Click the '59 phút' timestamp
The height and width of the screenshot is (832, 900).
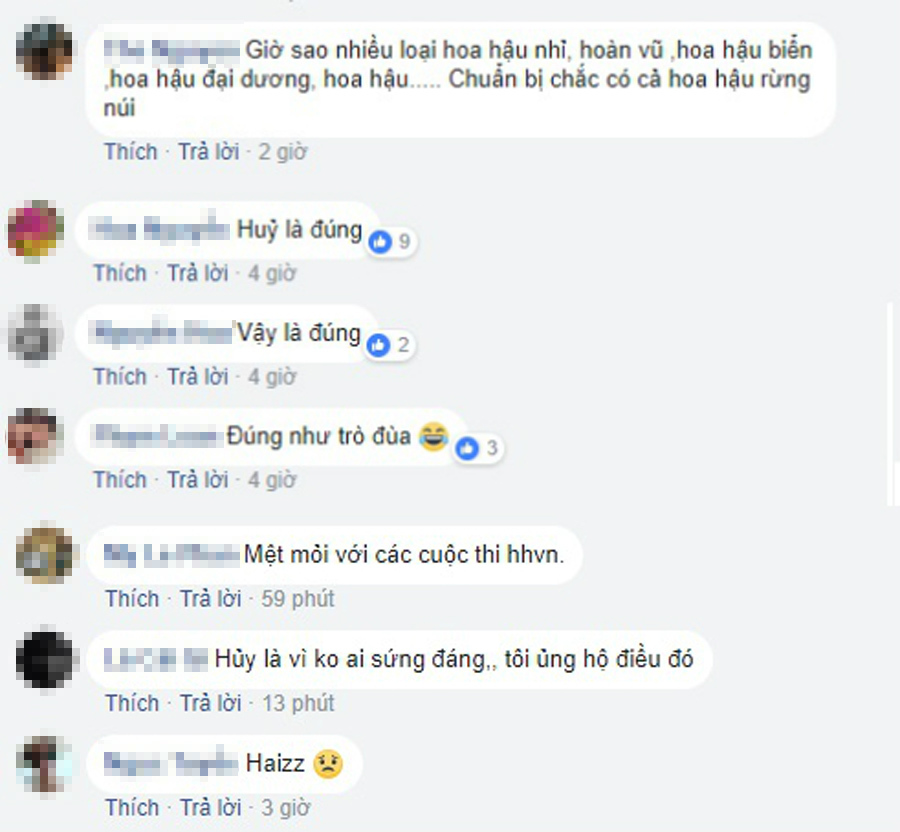pos(298,599)
